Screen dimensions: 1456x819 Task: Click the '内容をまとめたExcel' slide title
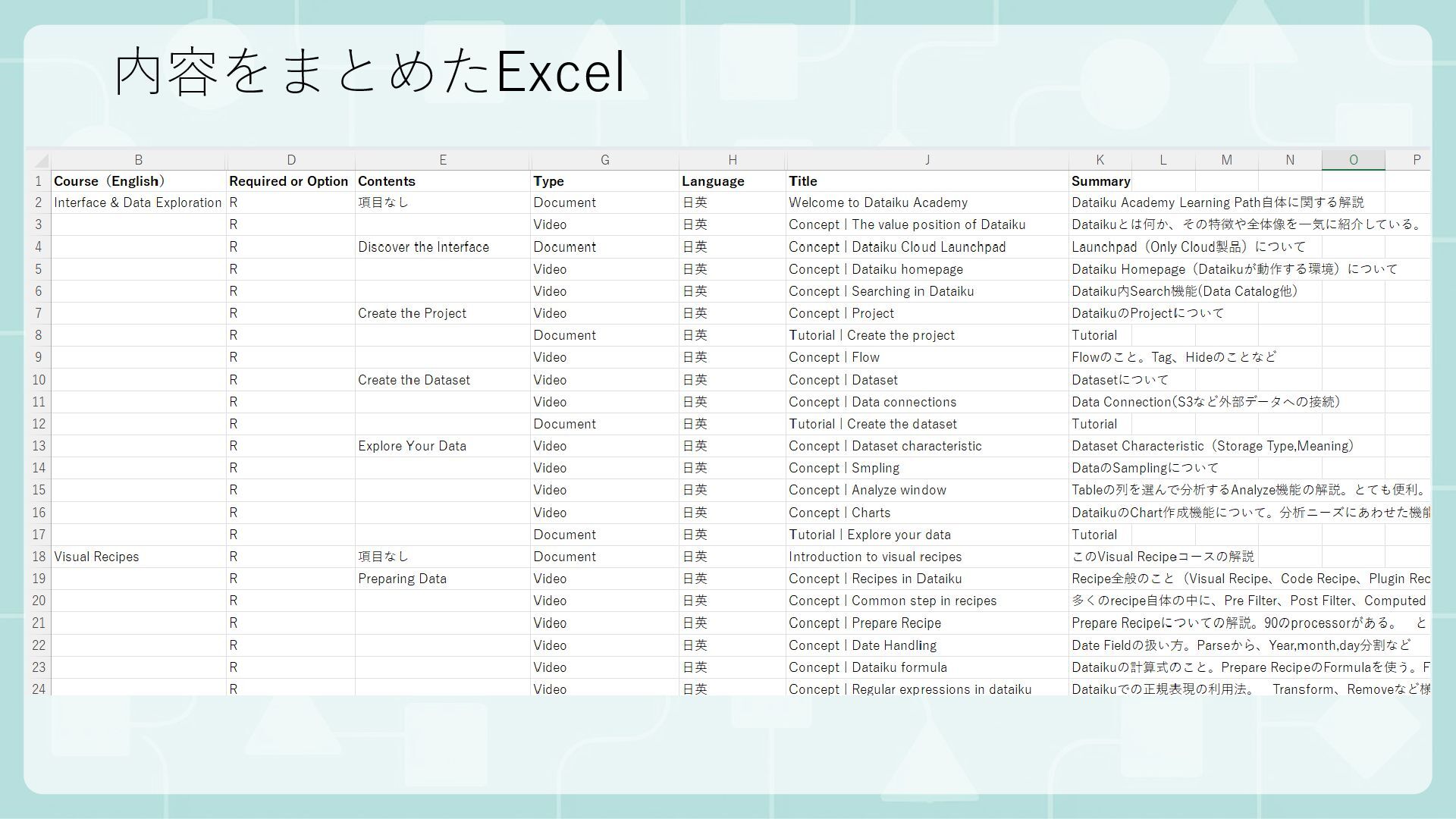[x=370, y=72]
